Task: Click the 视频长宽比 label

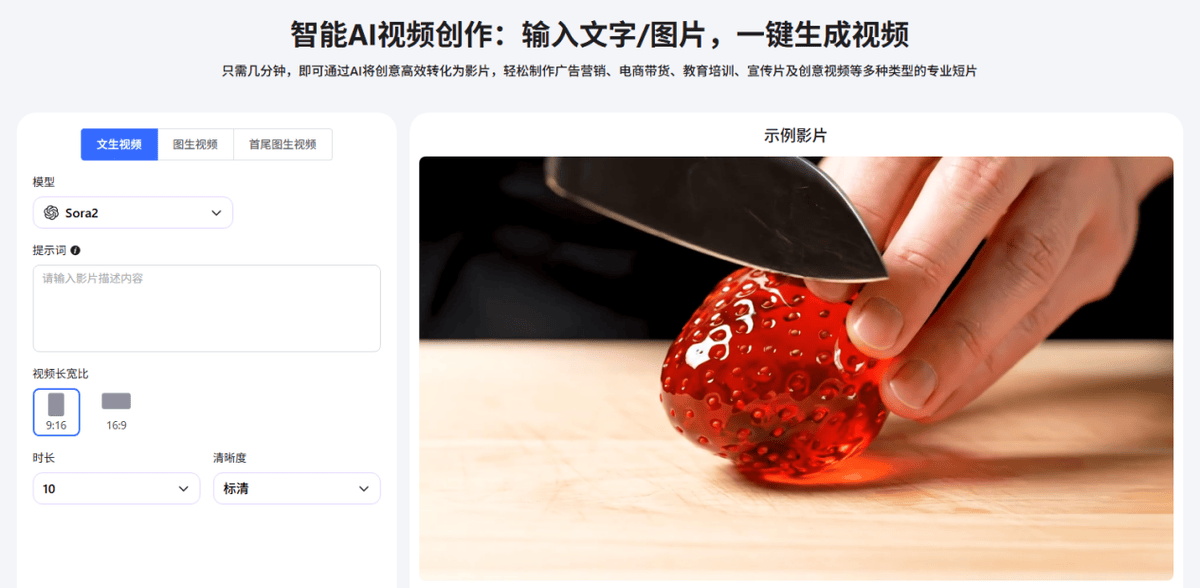Action: (x=60, y=374)
